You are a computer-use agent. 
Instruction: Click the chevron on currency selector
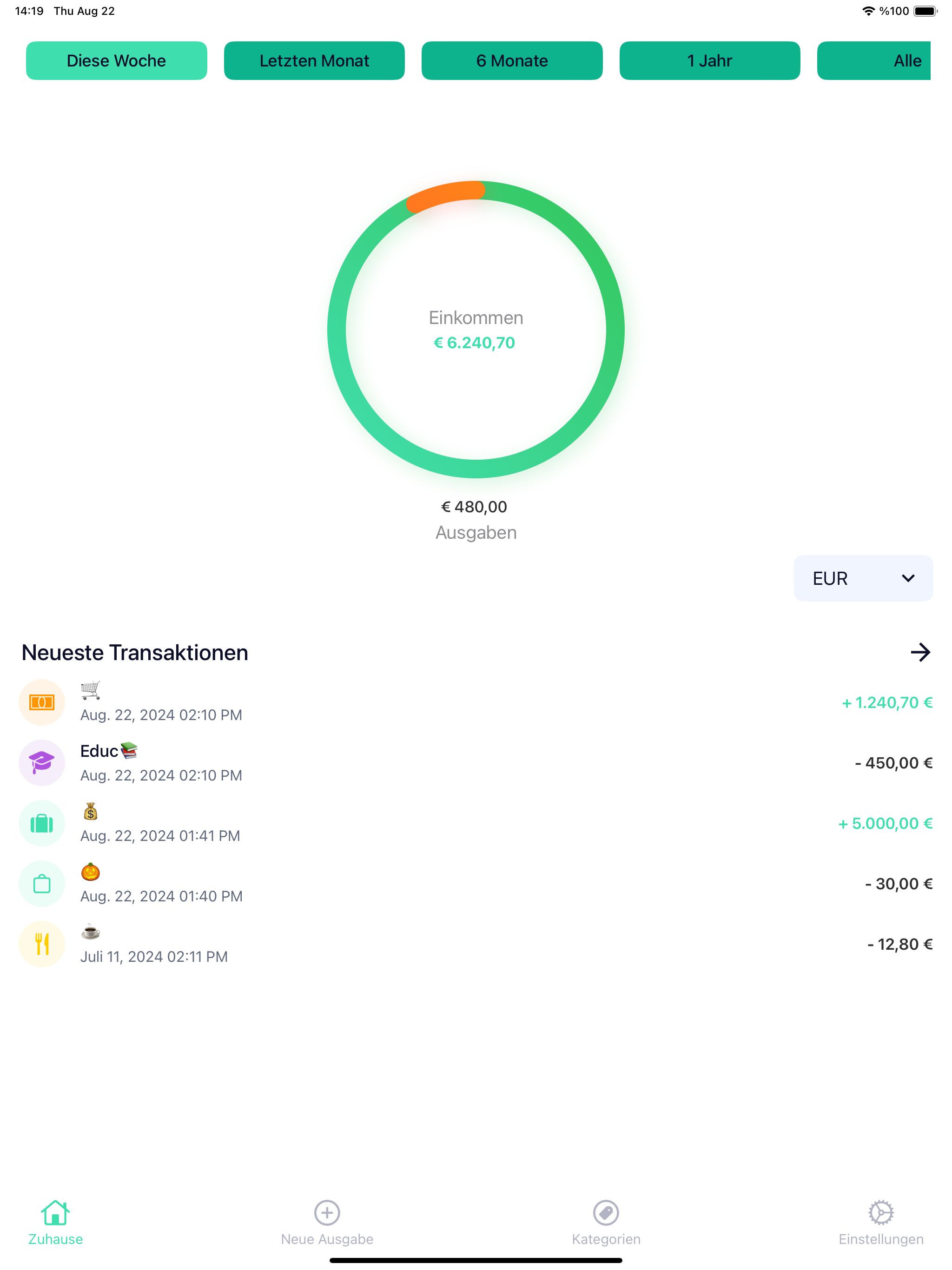(x=908, y=578)
